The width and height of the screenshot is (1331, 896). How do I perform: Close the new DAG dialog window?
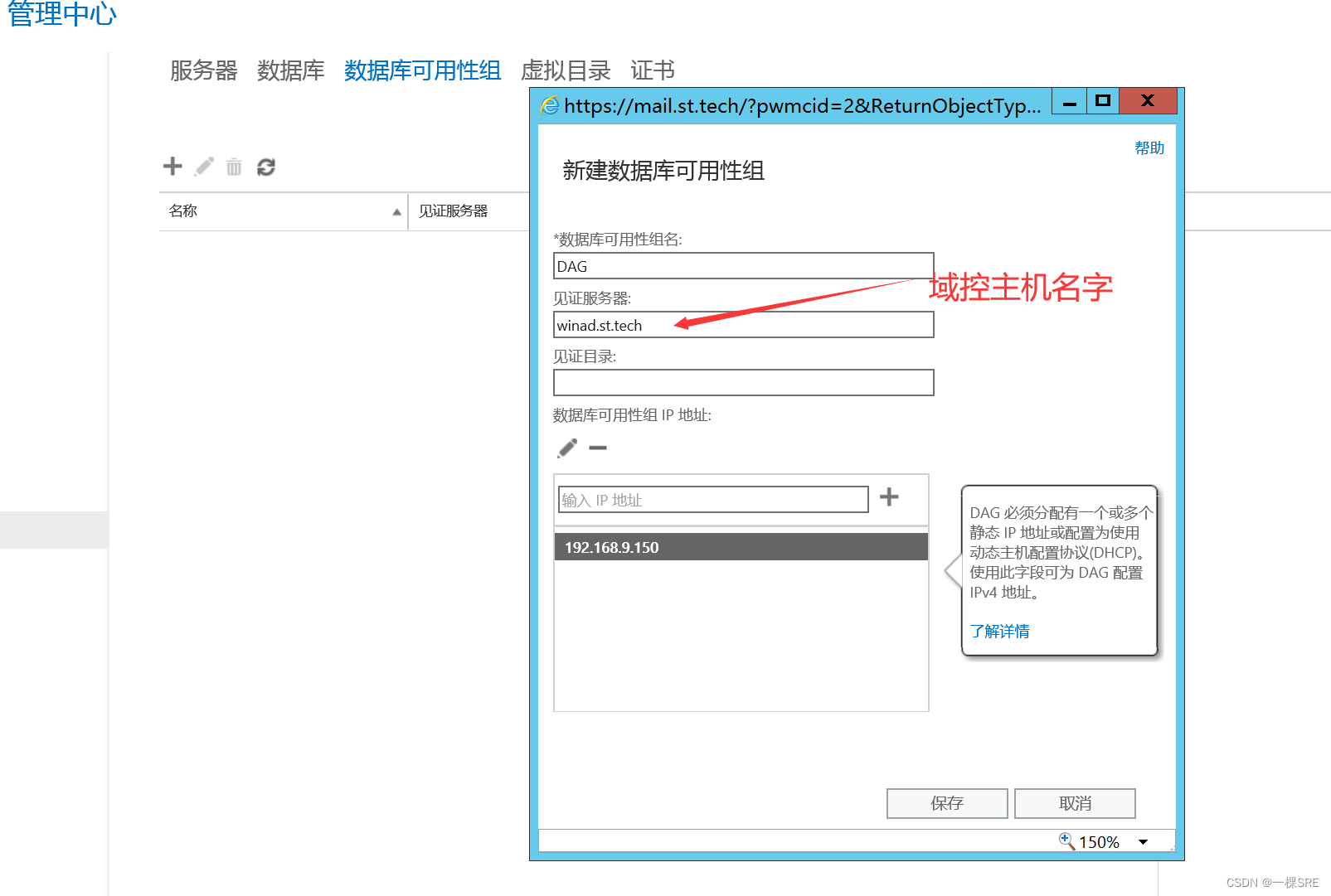(x=1148, y=101)
